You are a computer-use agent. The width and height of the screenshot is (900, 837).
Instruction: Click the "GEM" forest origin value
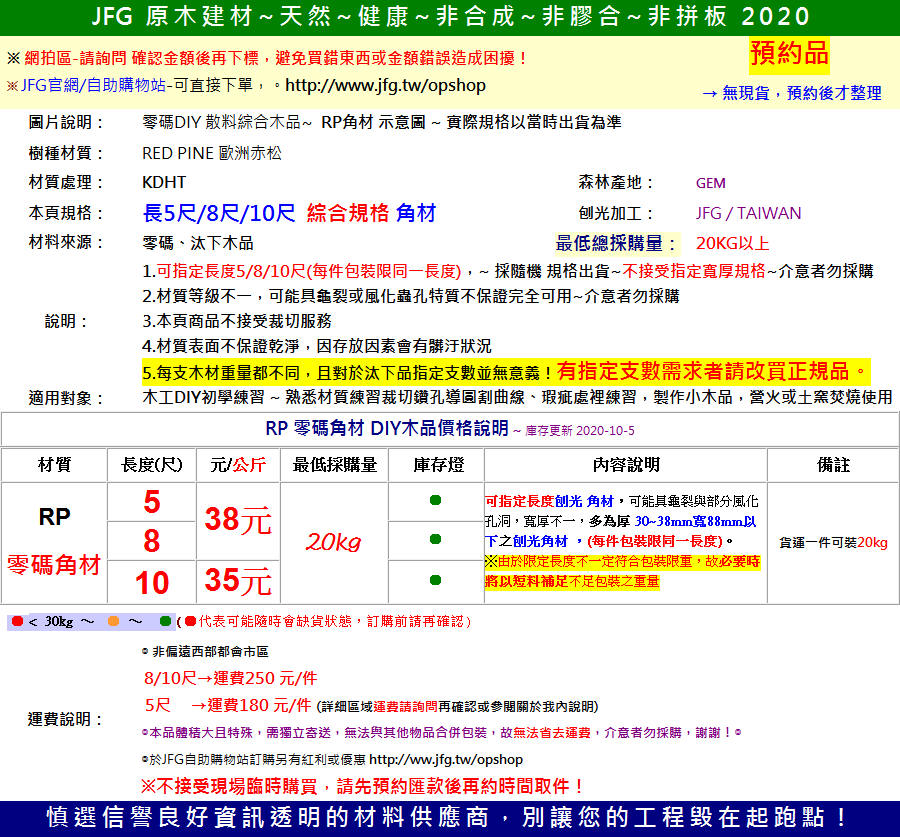click(x=711, y=183)
